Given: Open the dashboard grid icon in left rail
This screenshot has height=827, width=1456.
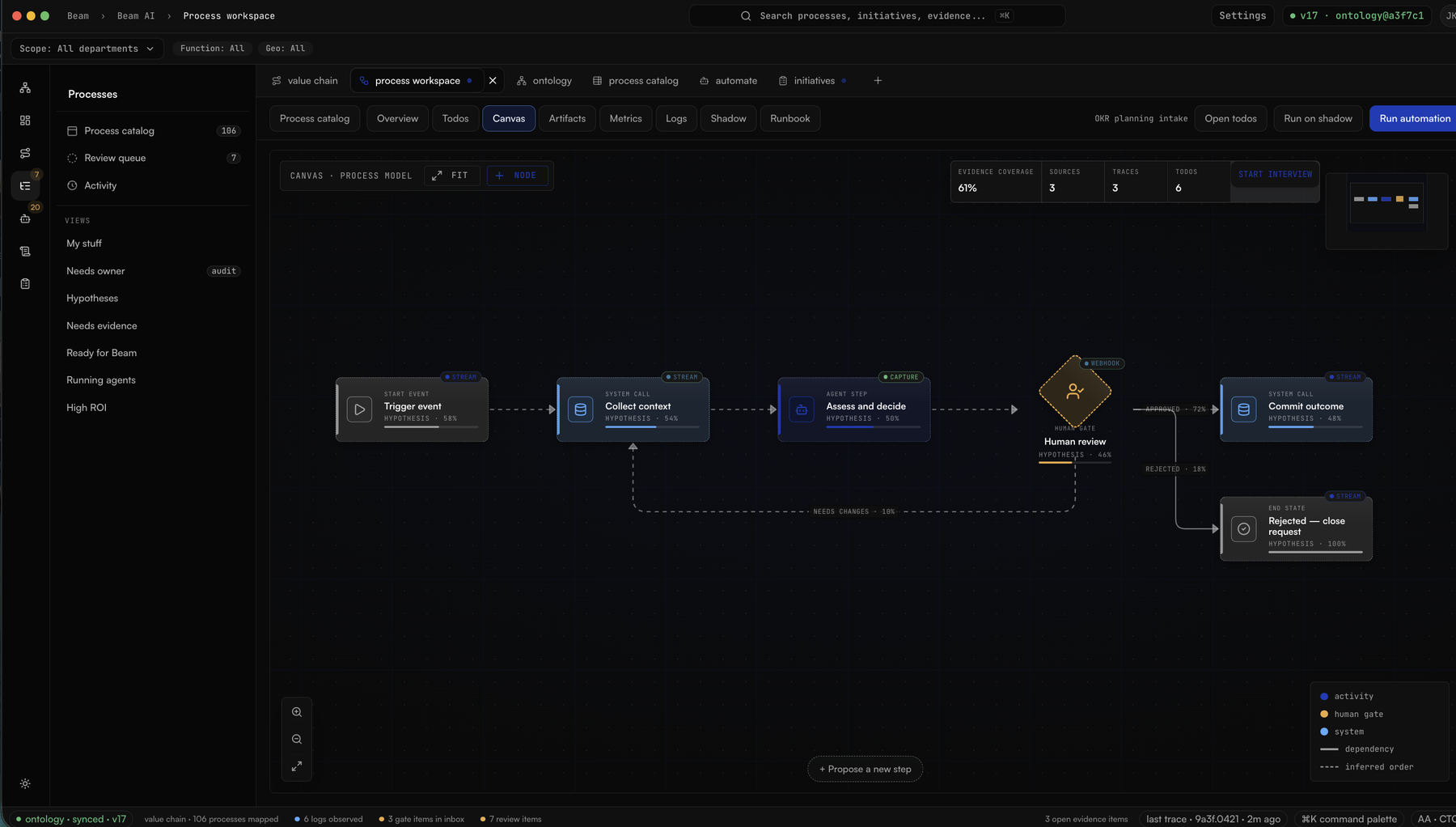Looking at the screenshot, I should click(x=25, y=121).
